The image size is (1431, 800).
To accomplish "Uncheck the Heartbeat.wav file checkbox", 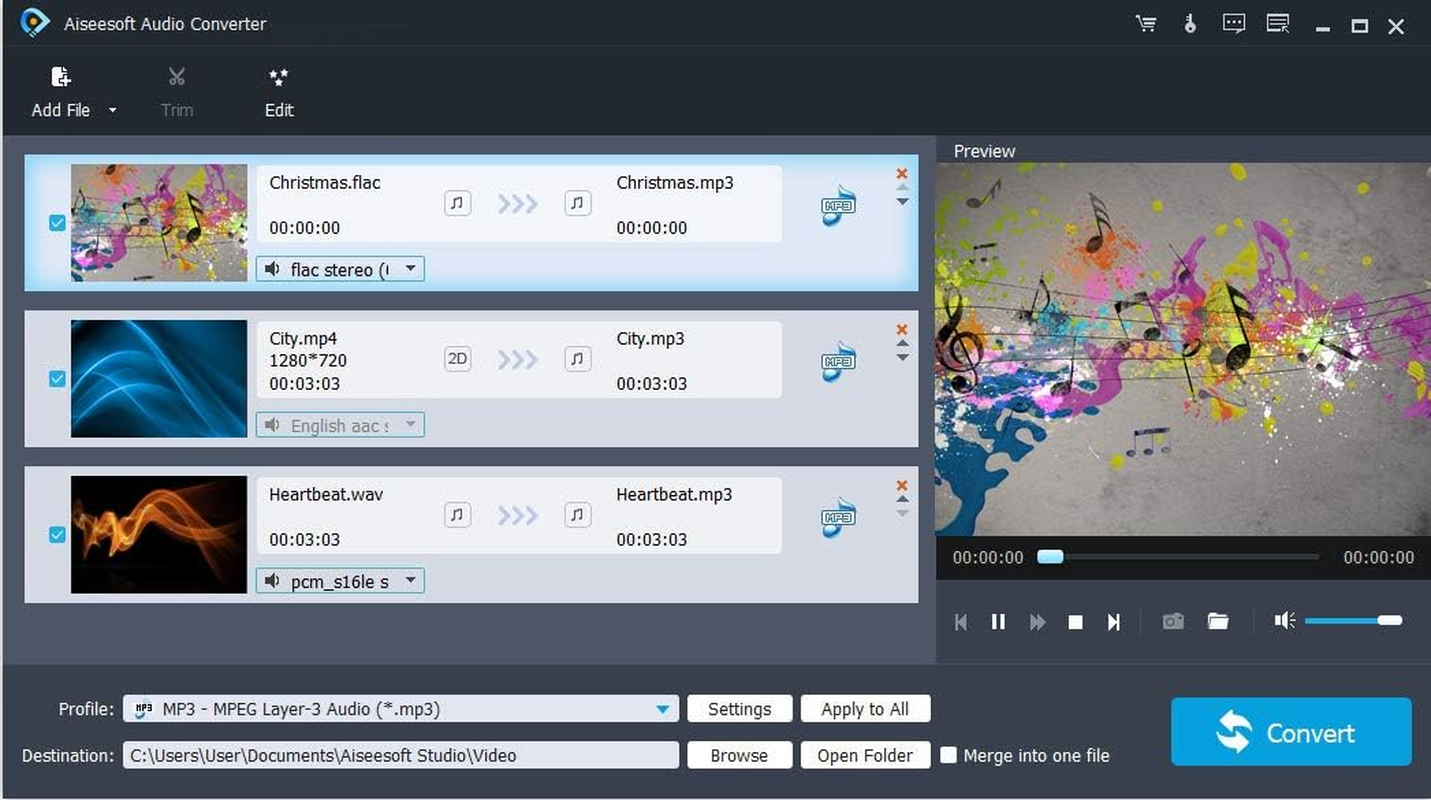I will click(56, 535).
